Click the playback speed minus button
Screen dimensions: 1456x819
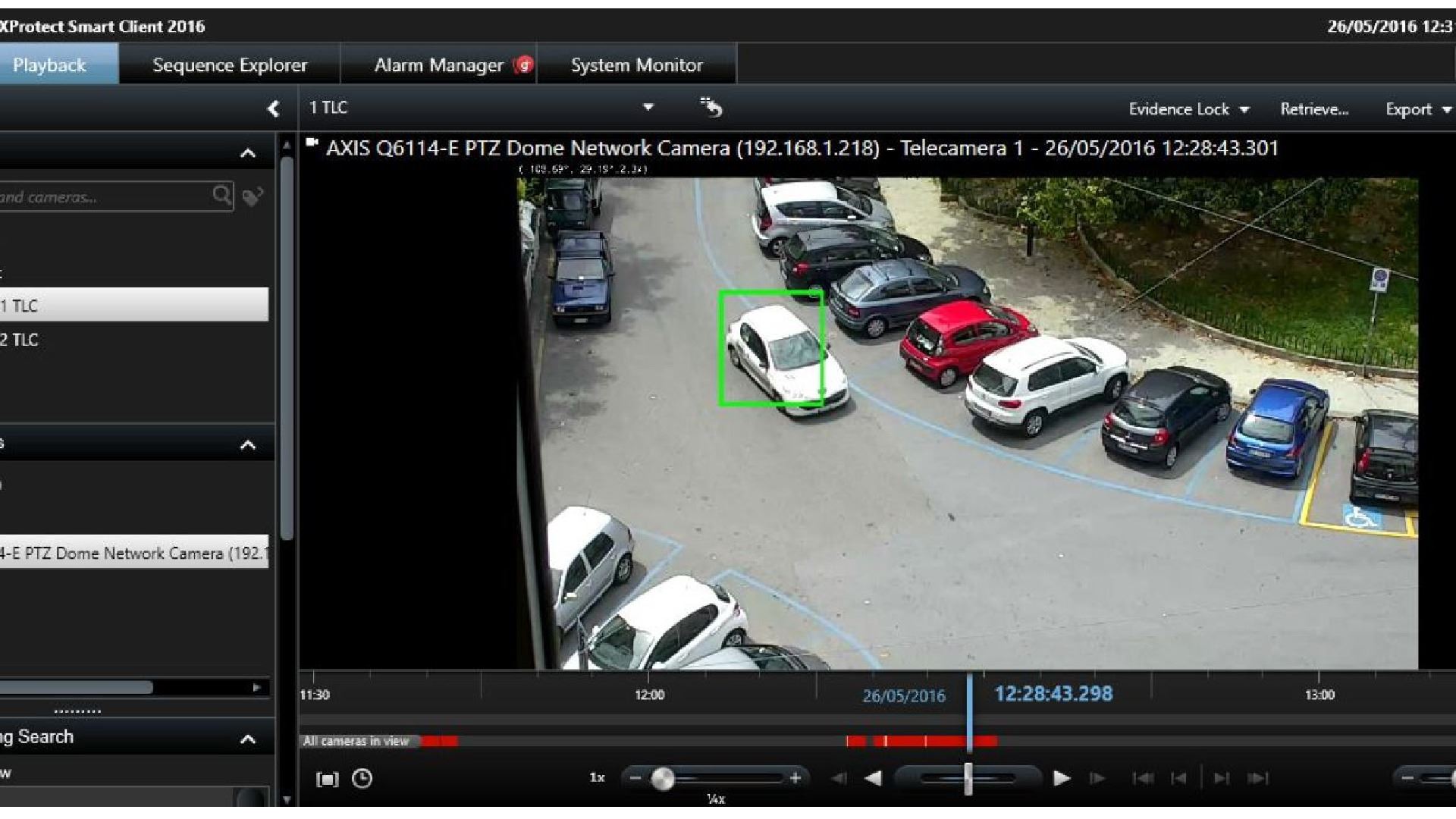pos(635,778)
